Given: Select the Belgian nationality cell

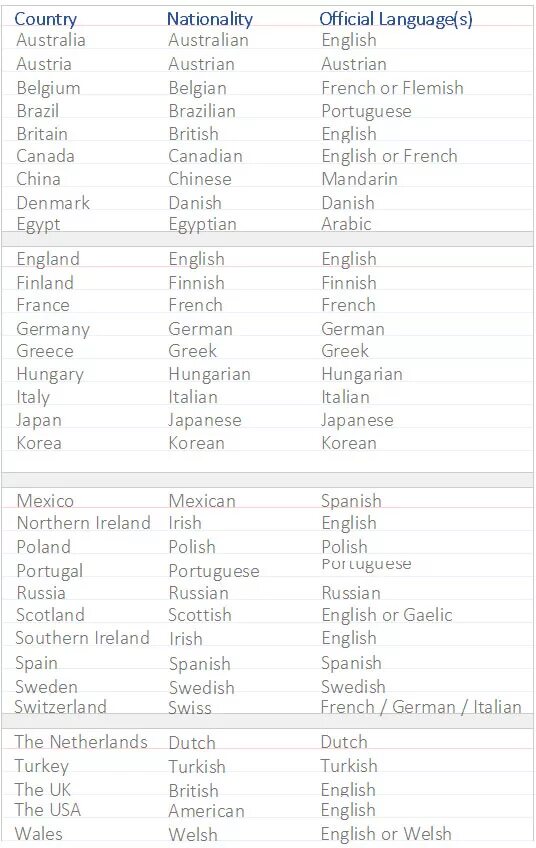Looking at the screenshot, I should (197, 88).
